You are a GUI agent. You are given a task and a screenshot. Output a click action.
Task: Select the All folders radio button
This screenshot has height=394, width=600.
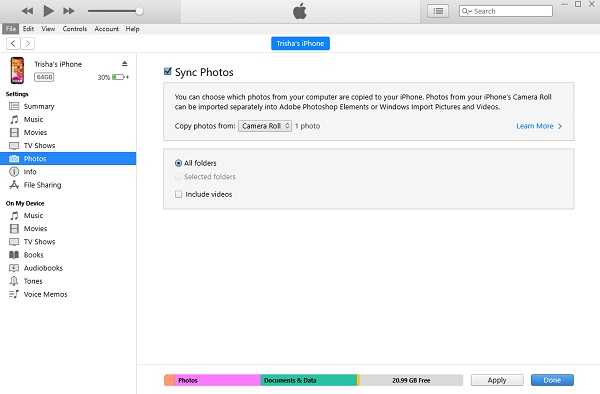[x=178, y=163]
